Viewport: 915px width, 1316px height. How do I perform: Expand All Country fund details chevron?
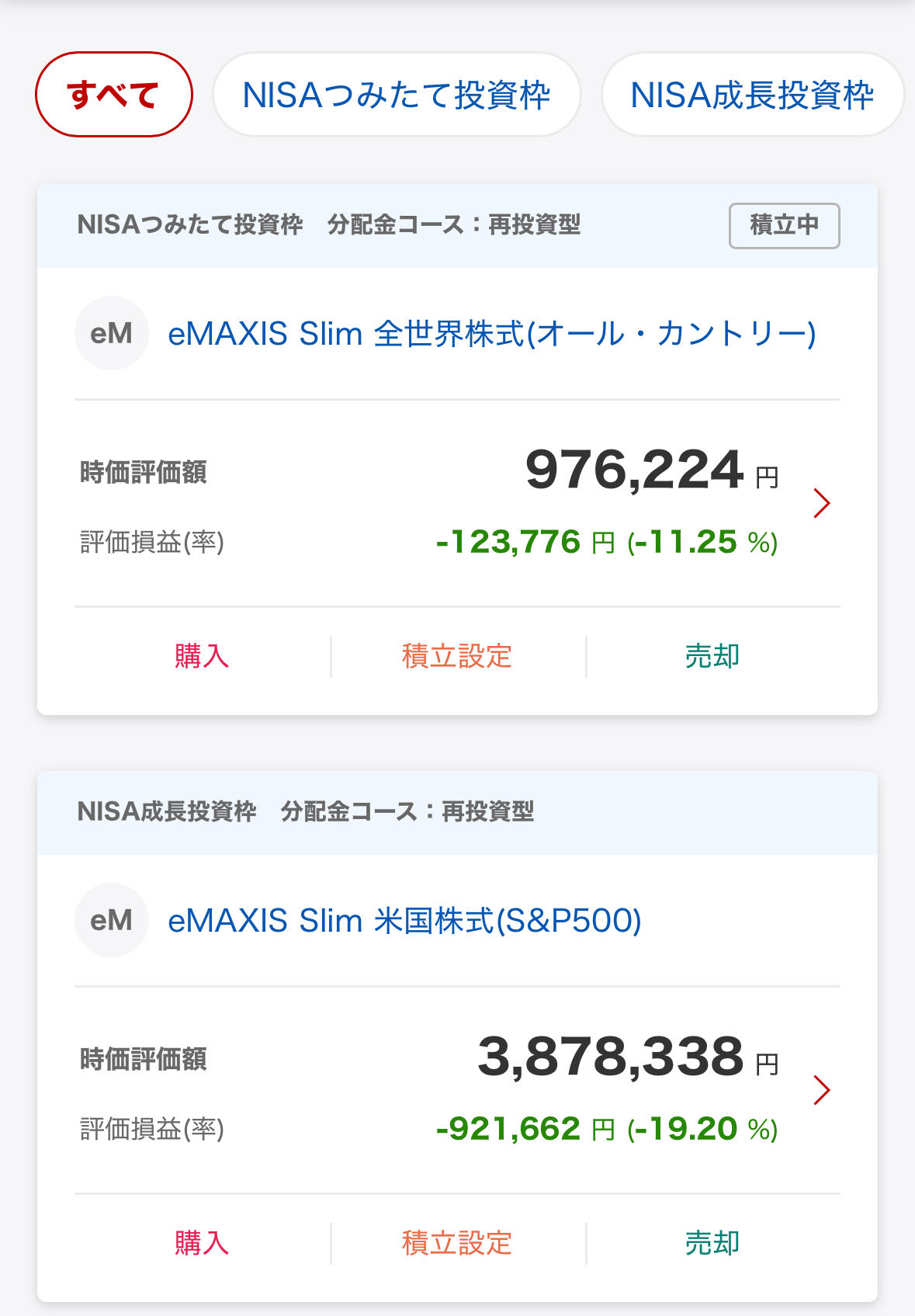tap(822, 503)
